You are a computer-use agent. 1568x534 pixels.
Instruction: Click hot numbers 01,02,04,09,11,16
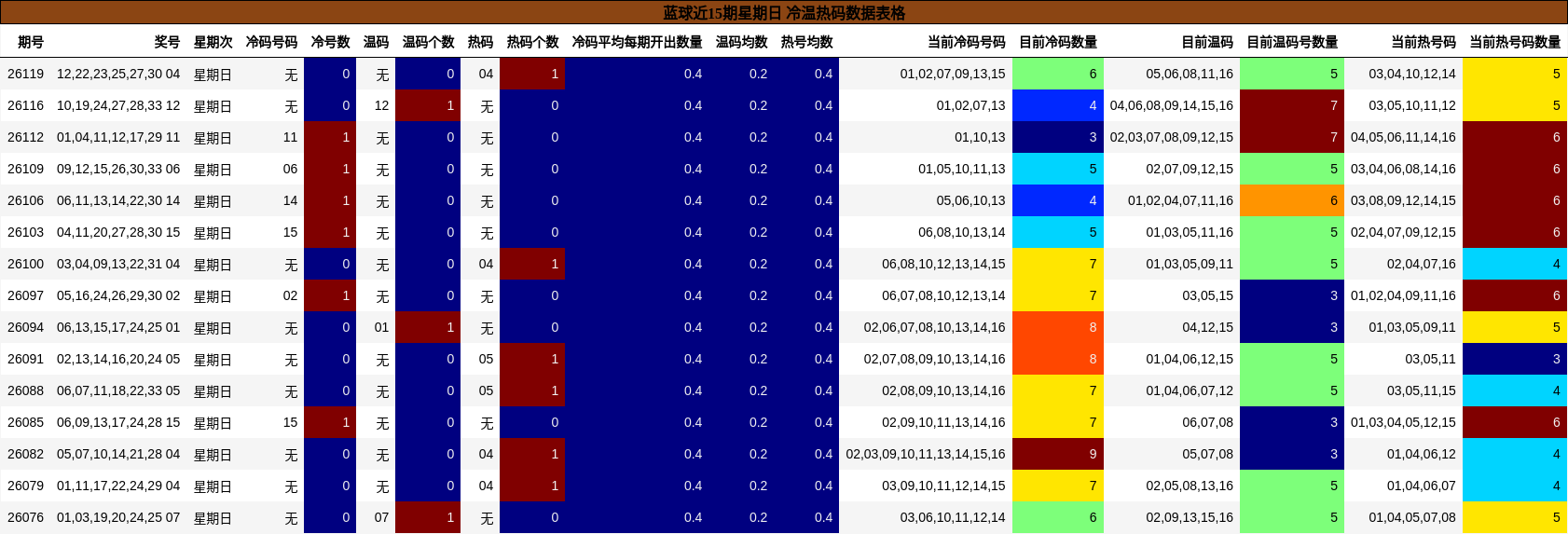[1403, 295]
